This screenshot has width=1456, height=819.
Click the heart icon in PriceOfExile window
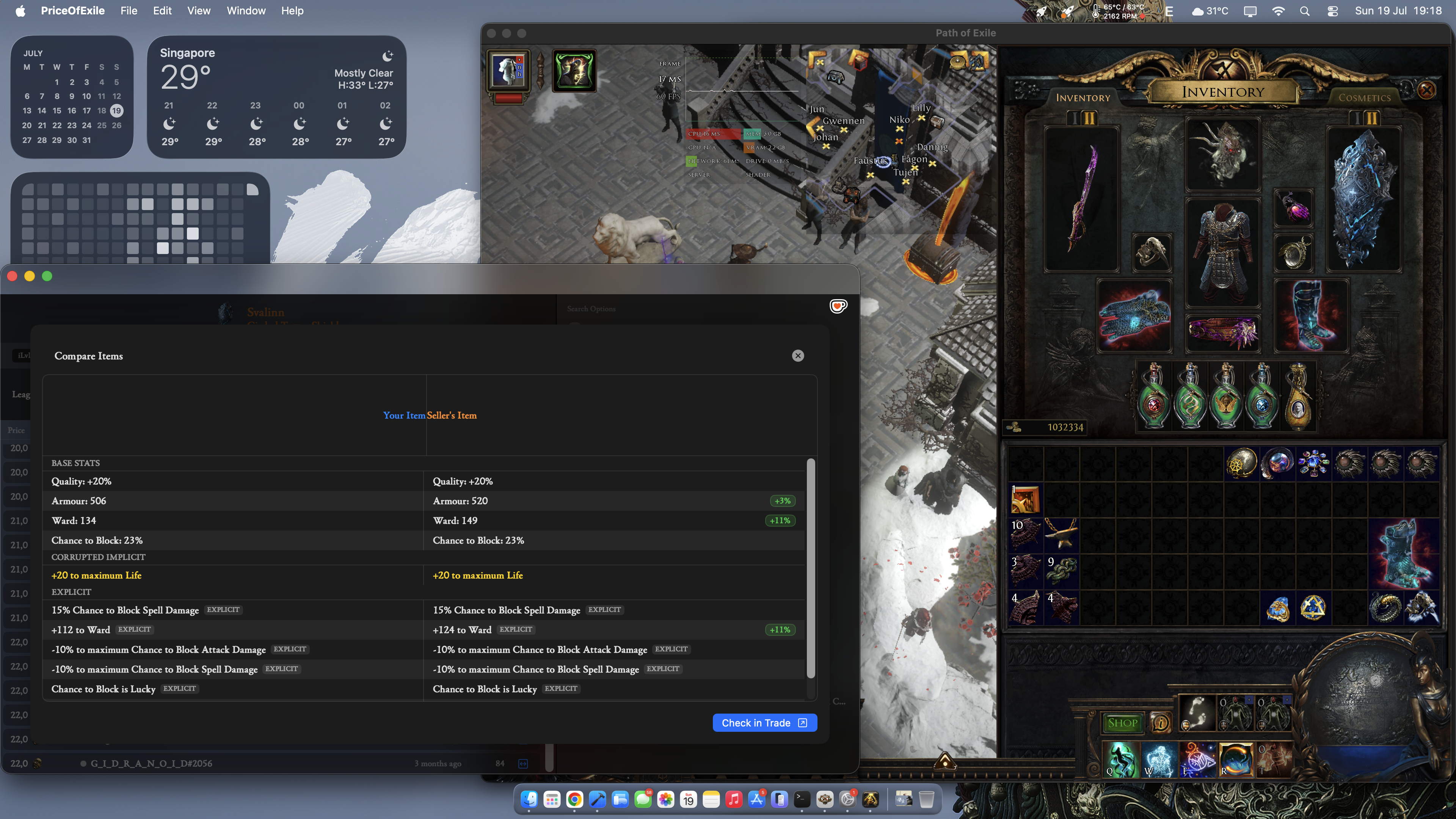838,306
